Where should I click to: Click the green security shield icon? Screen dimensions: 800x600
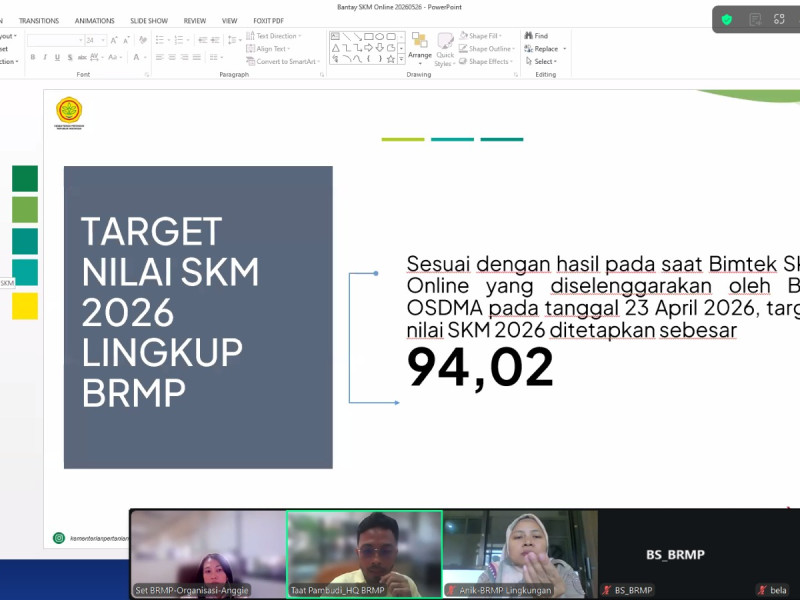click(727, 19)
